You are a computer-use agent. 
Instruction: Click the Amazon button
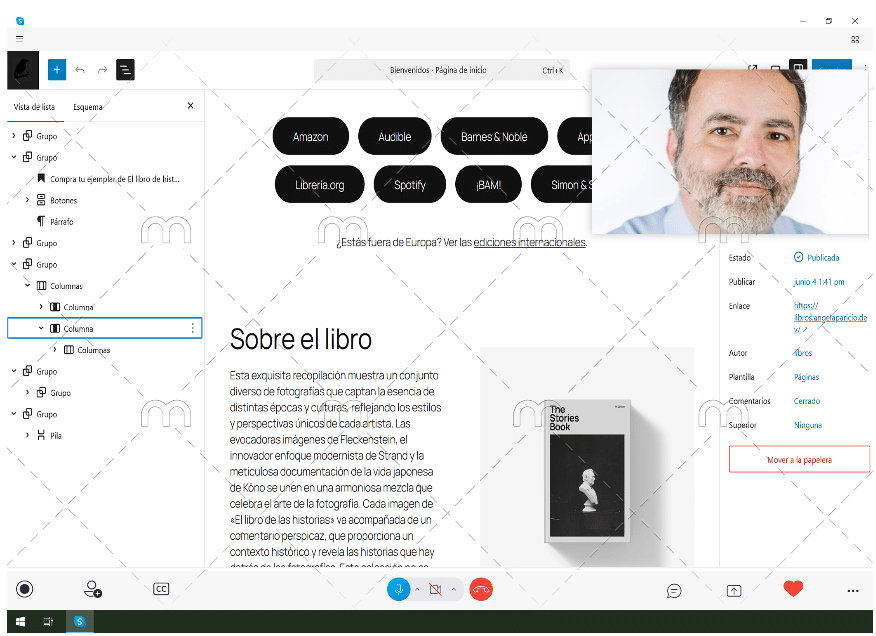point(311,136)
